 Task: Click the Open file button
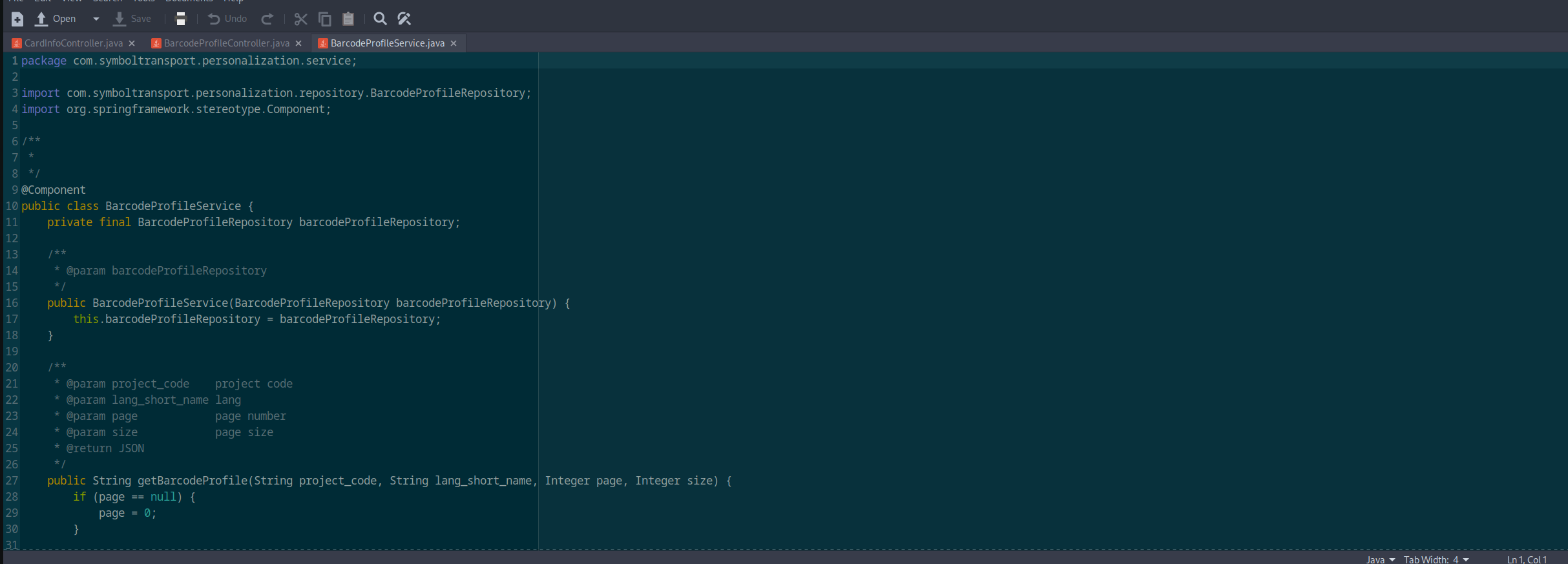pos(56,19)
